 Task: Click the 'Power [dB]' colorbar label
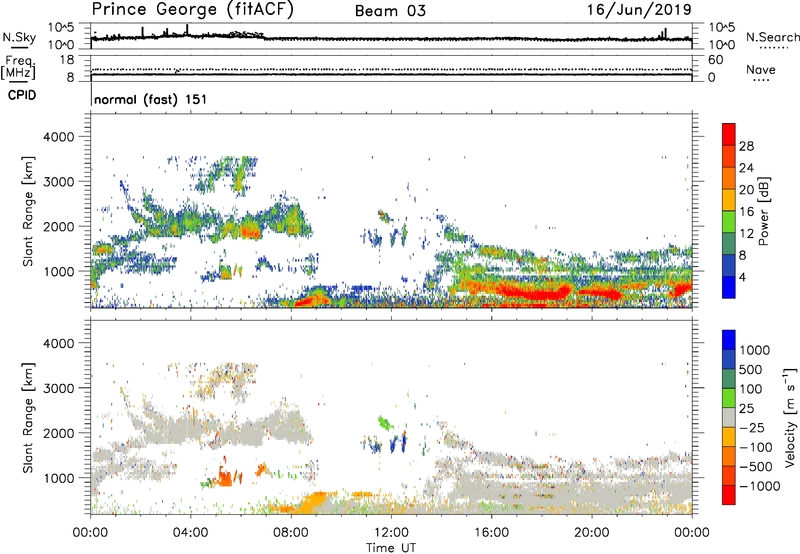pos(763,211)
